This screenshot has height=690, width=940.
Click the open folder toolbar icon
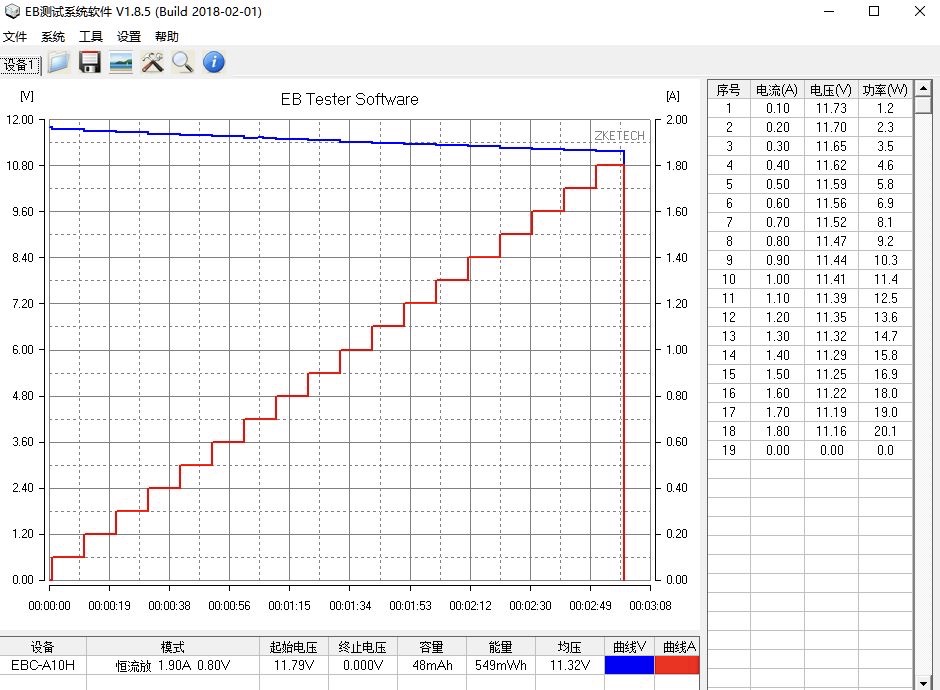click(x=58, y=63)
